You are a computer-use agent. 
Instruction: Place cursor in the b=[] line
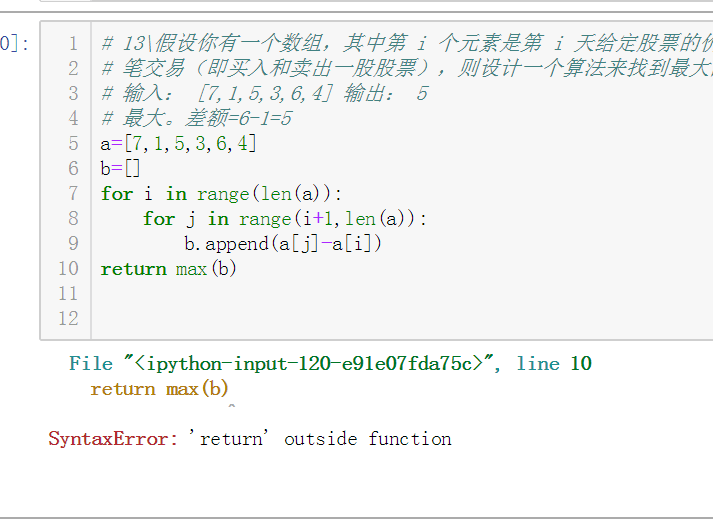point(120,169)
